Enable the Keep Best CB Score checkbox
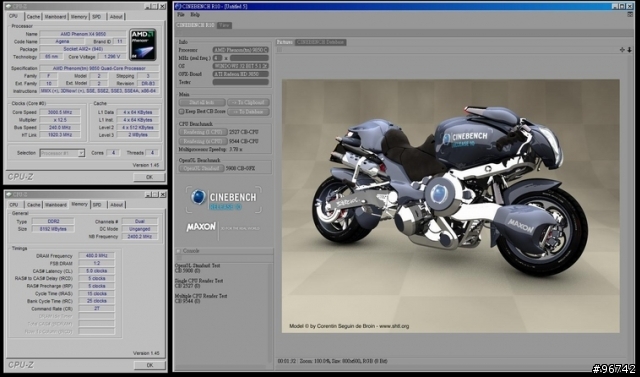This screenshot has width=640, height=377. click(181, 111)
